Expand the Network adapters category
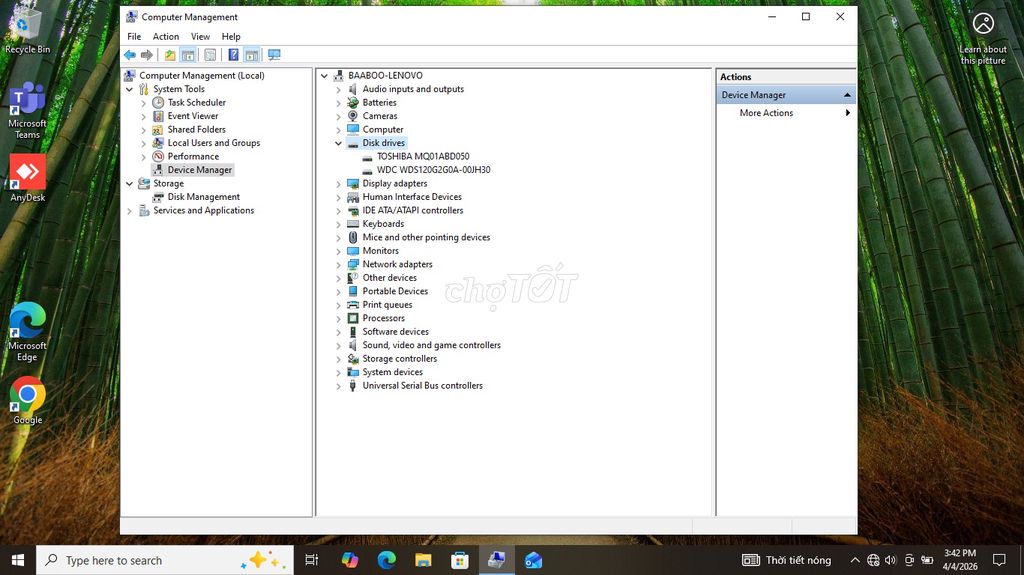The height and width of the screenshot is (575, 1024). [x=338, y=265]
